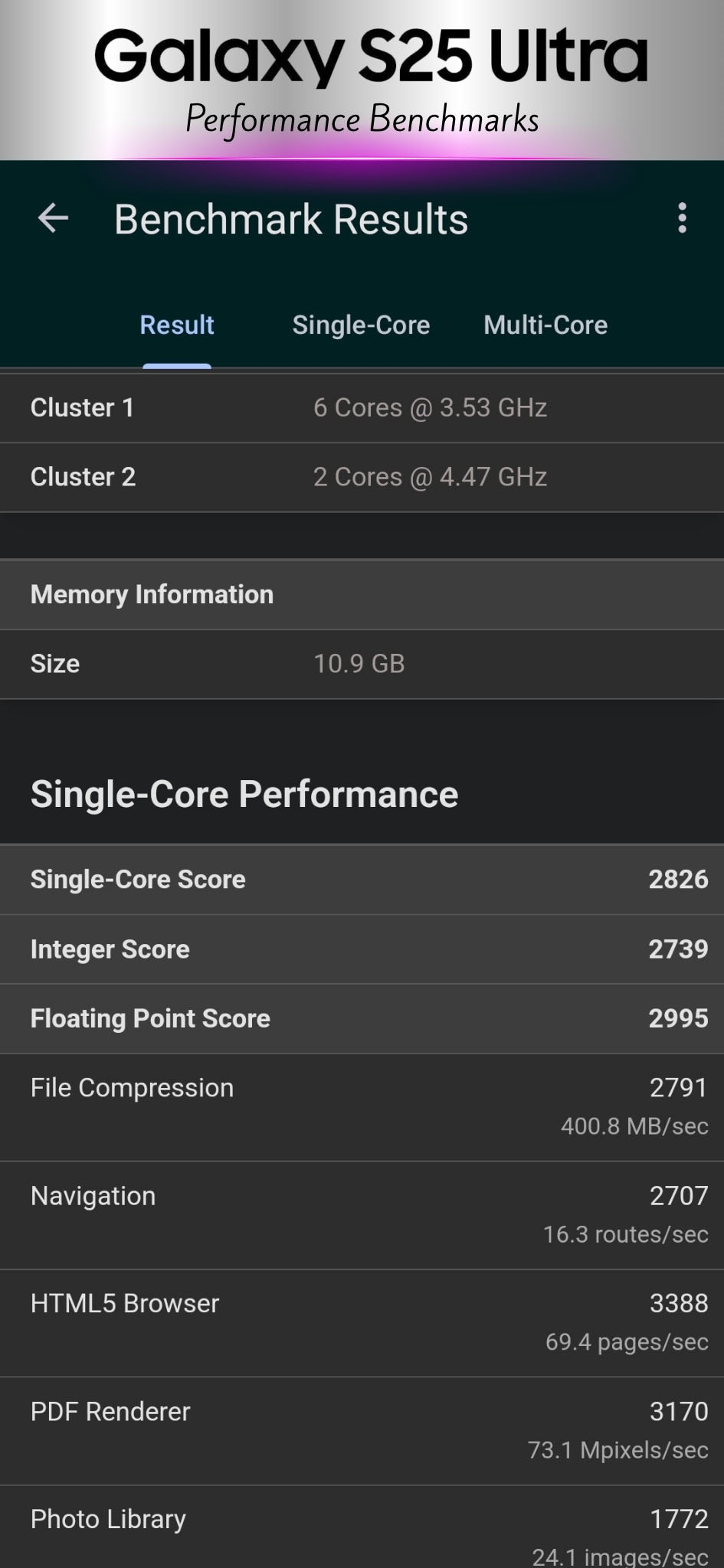Tap the Cluster 2 row
The width and height of the screenshot is (724, 1568).
click(x=362, y=478)
